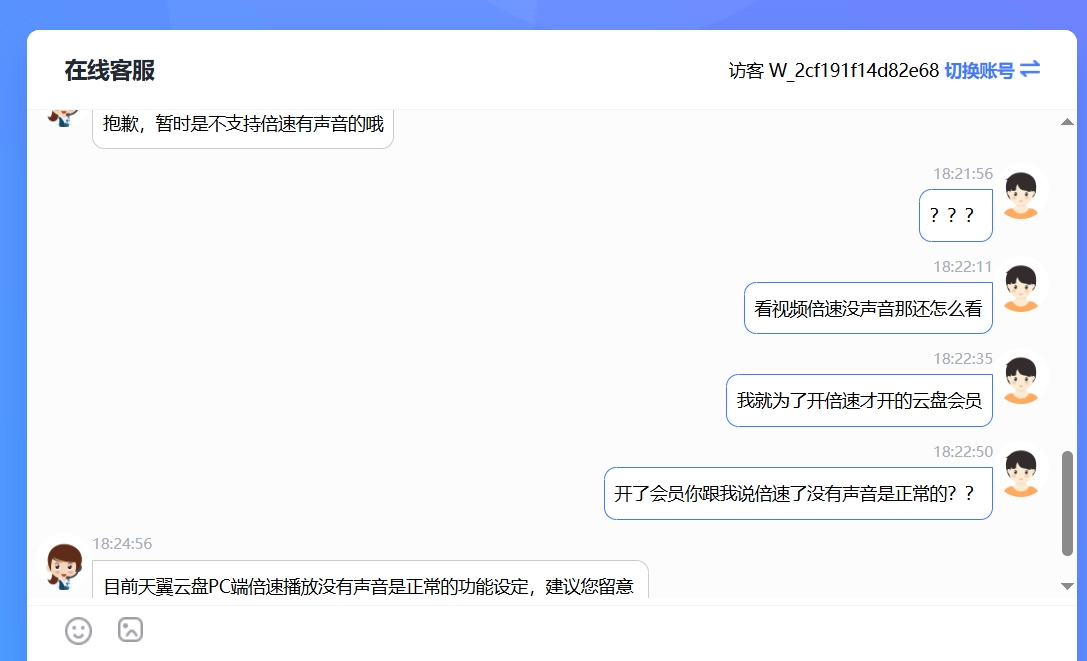1087x661 pixels.
Task: Open the emoji picker smiley icon
Action: [78, 630]
